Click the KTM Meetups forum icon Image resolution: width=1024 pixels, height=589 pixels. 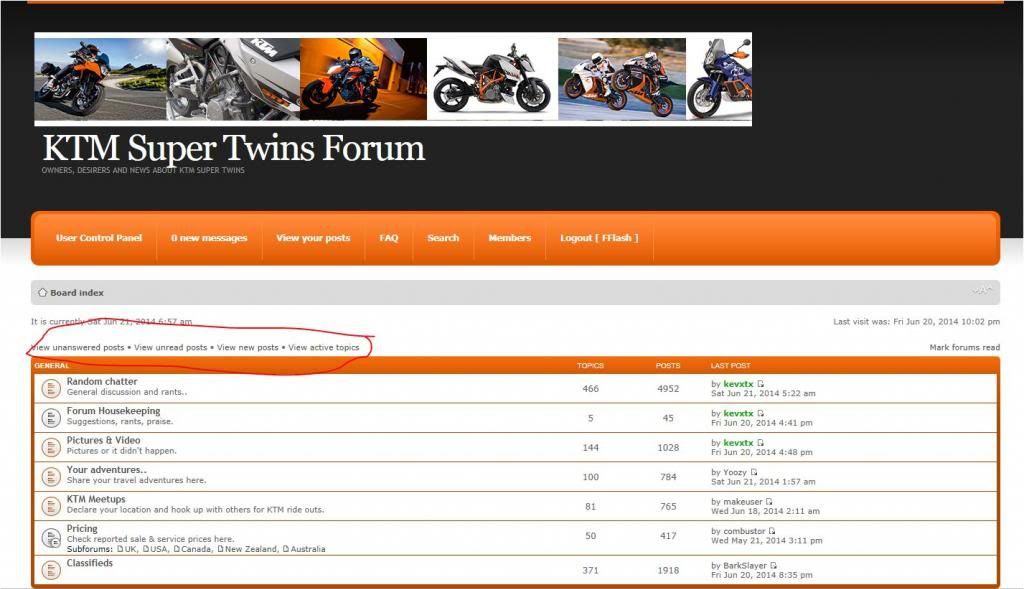[51, 506]
